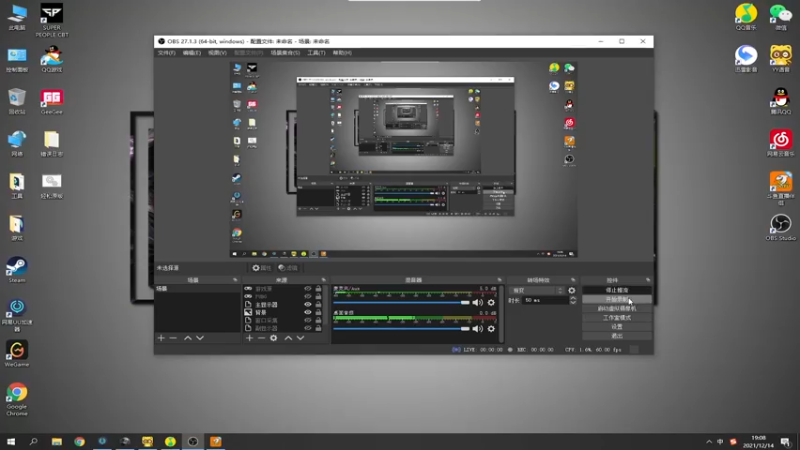Click the Windows Start button on taskbar
The width and height of the screenshot is (800, 450).
tap(11, 441)
